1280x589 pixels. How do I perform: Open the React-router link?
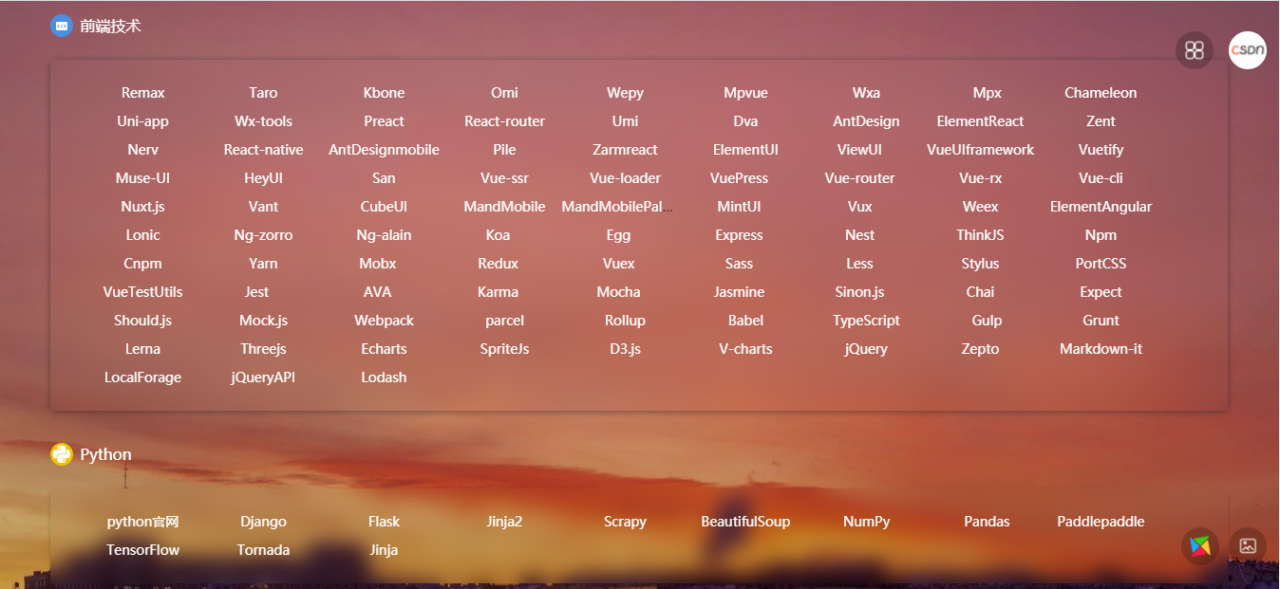504,121
